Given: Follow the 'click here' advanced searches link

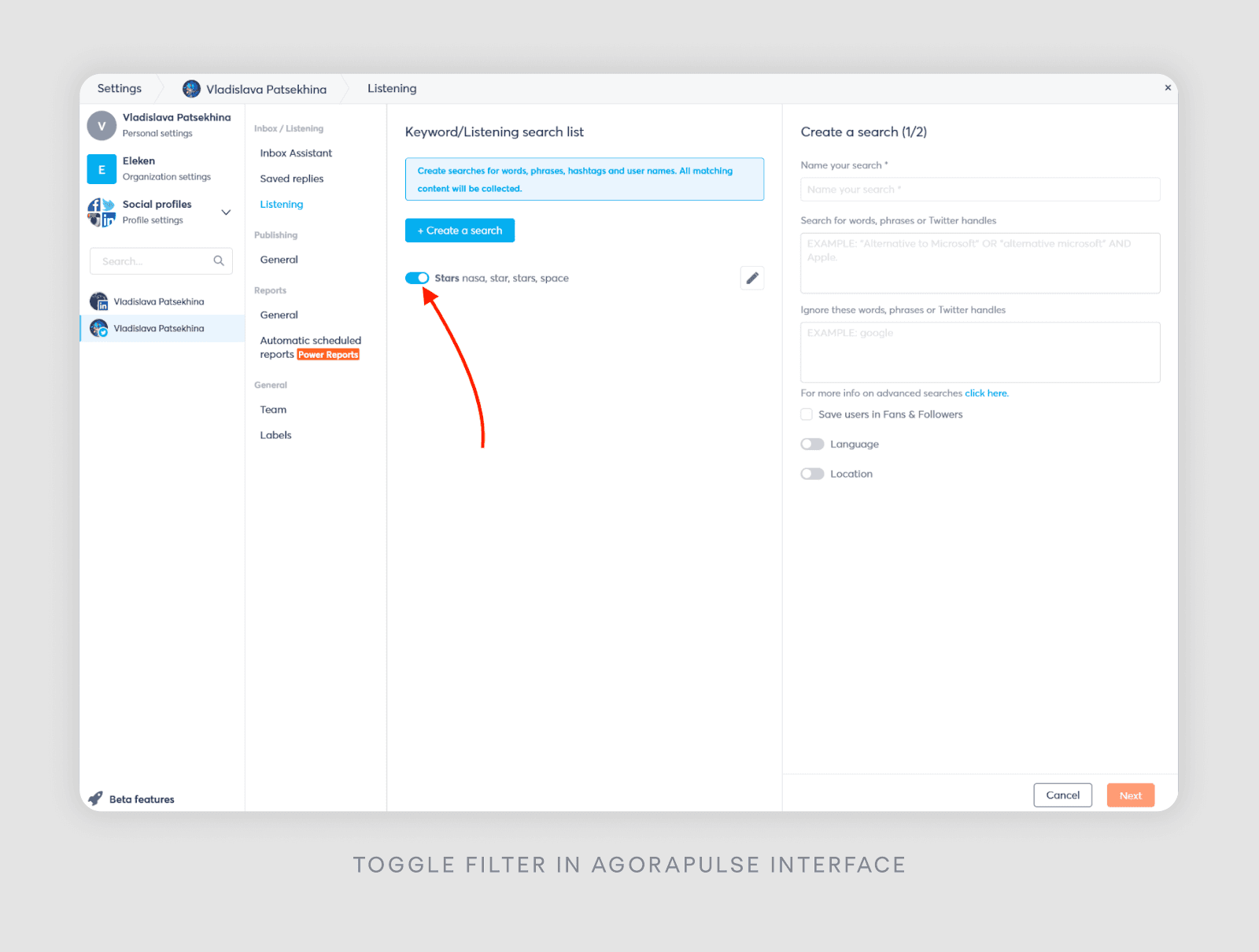Looking at the screenshot, I should tap(987, 393).
